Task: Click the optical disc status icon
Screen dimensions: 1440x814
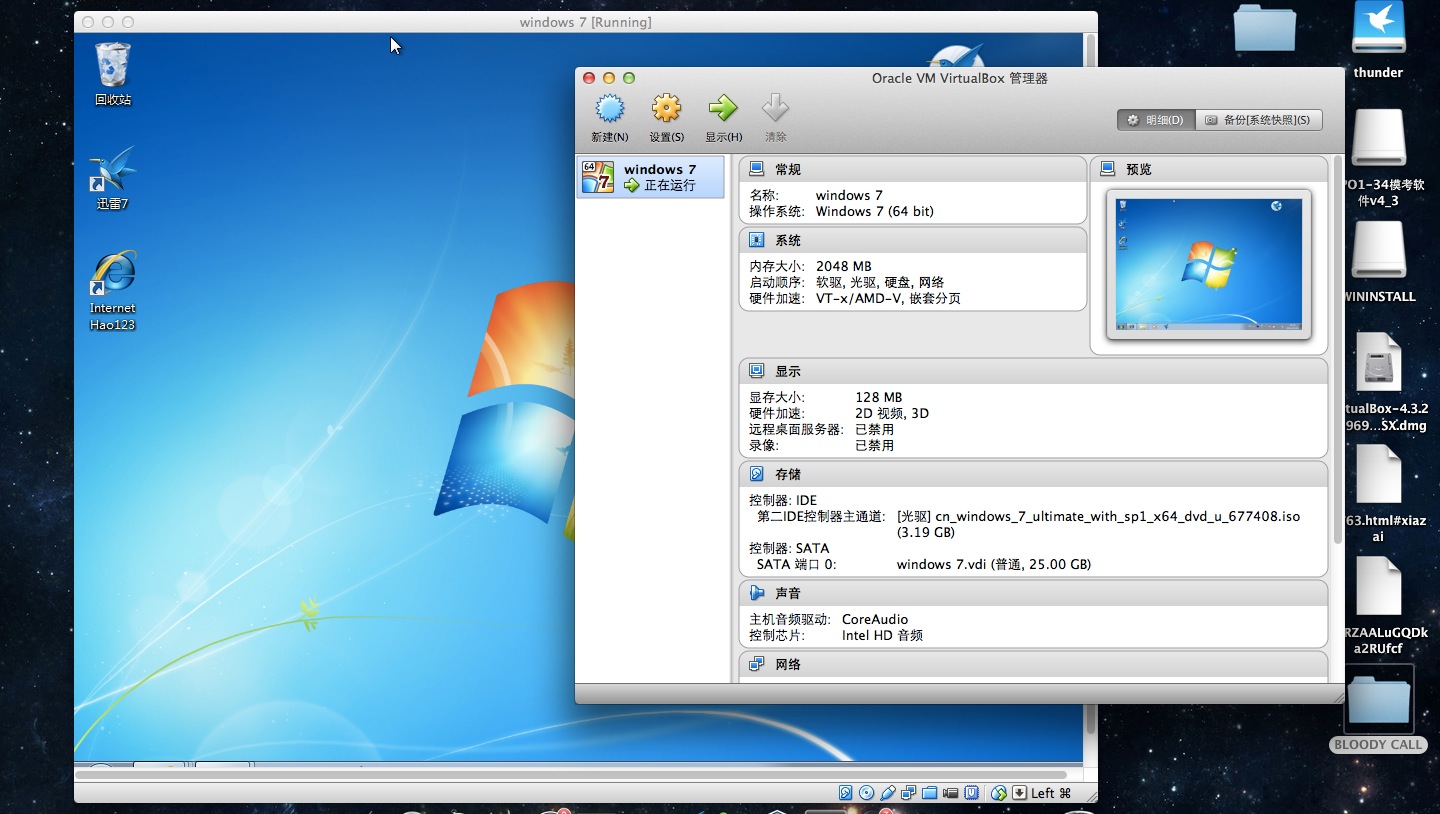Action: (867, 793)
